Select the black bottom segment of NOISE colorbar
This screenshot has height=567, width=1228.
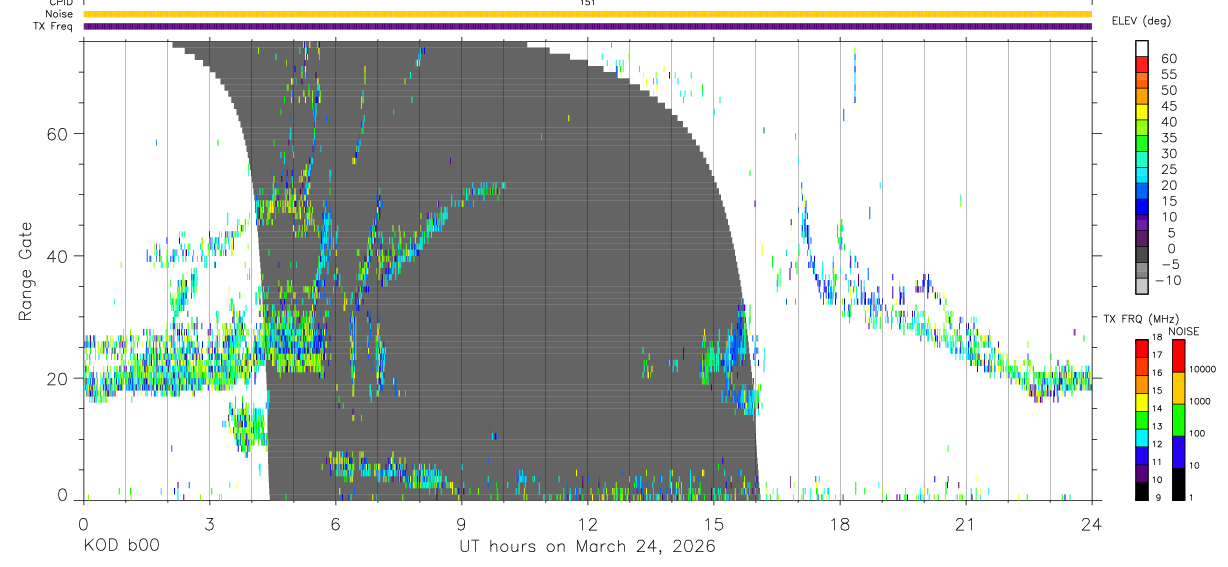click(x=1177, y=482)
